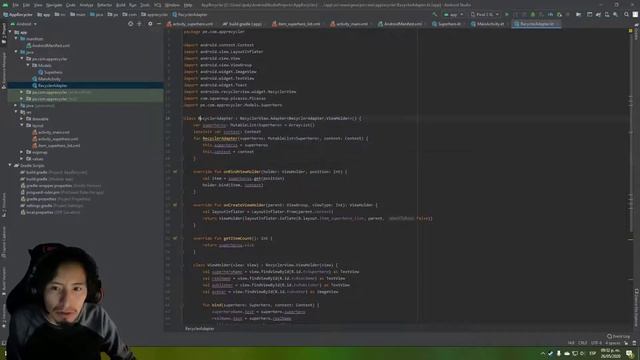Image resolution: width=640 pixels, height=360 pixels.
Task: Click the green Run app icon
Action: 507,14
